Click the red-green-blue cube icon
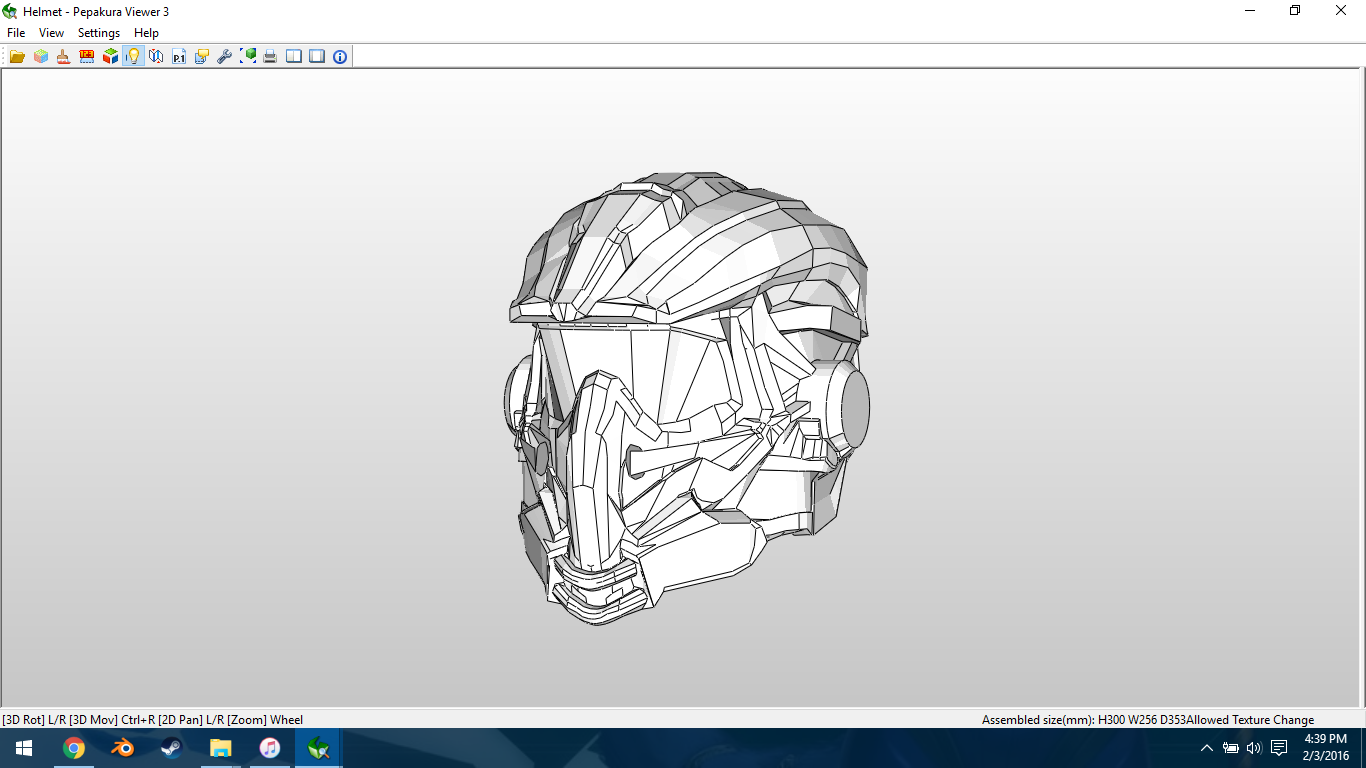This screenshot has width=1366, height=768. (x=110, y=57)
